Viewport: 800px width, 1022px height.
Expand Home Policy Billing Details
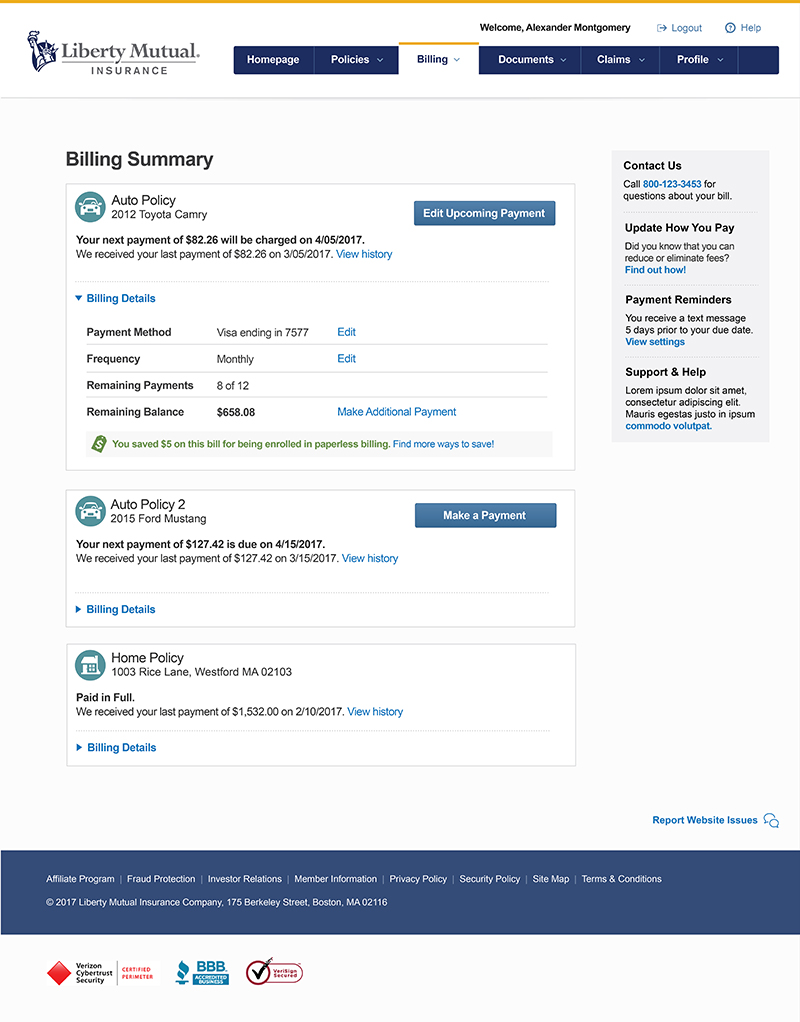click(x=116, y=748)
